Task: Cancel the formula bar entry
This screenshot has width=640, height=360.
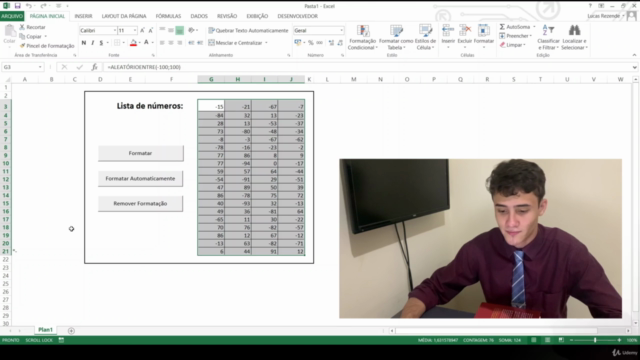Action: click(x=64, y=67)
